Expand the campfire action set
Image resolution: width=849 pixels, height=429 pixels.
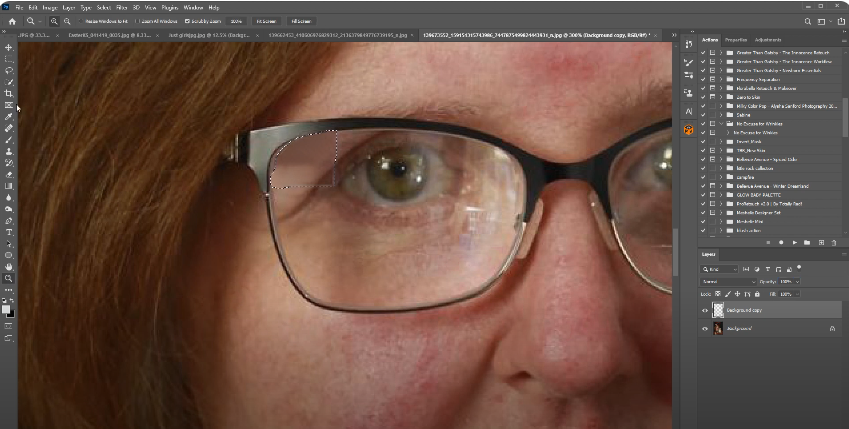coord(721,177)
